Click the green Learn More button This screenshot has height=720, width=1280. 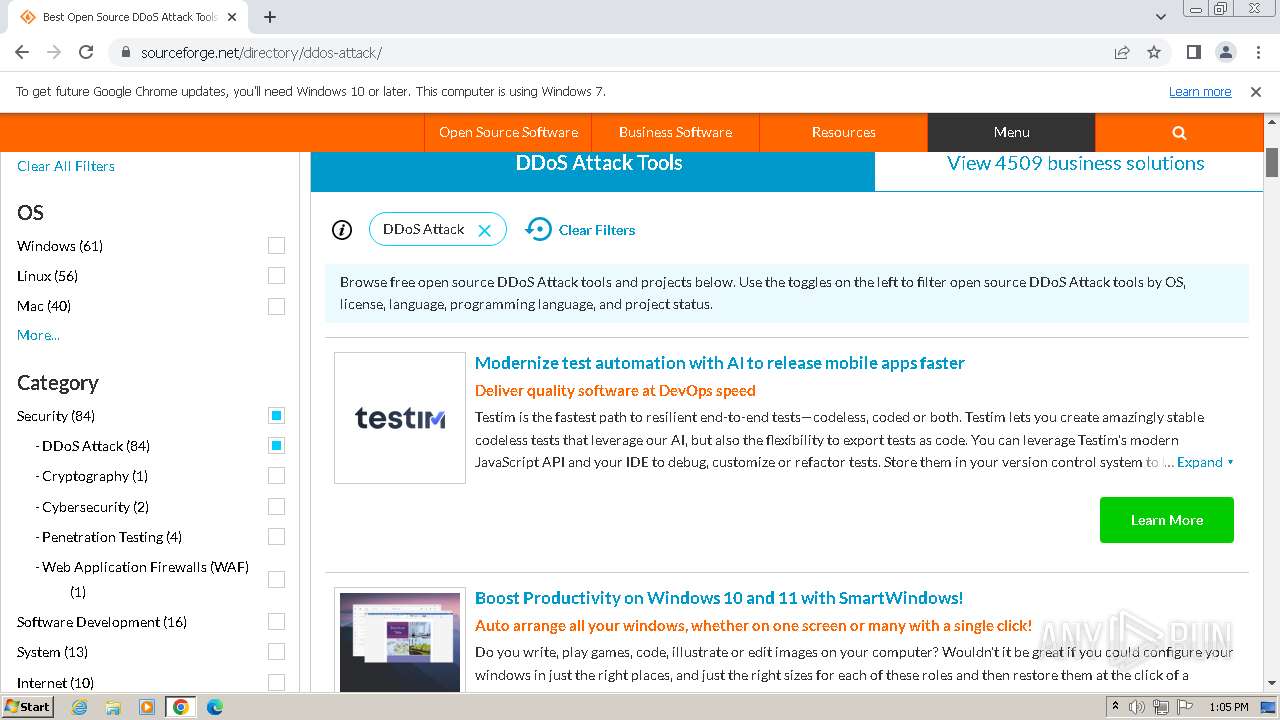tap(1167, 520)
